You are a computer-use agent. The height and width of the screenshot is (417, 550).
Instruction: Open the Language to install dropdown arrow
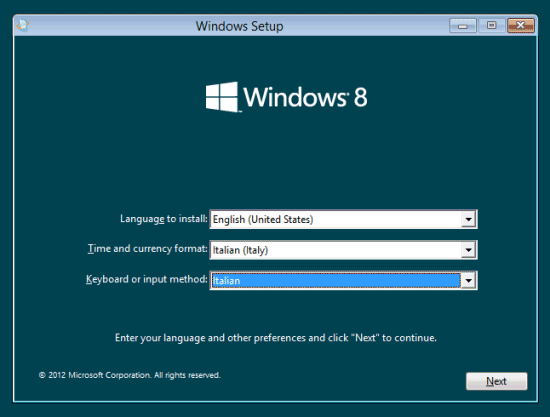468,220
